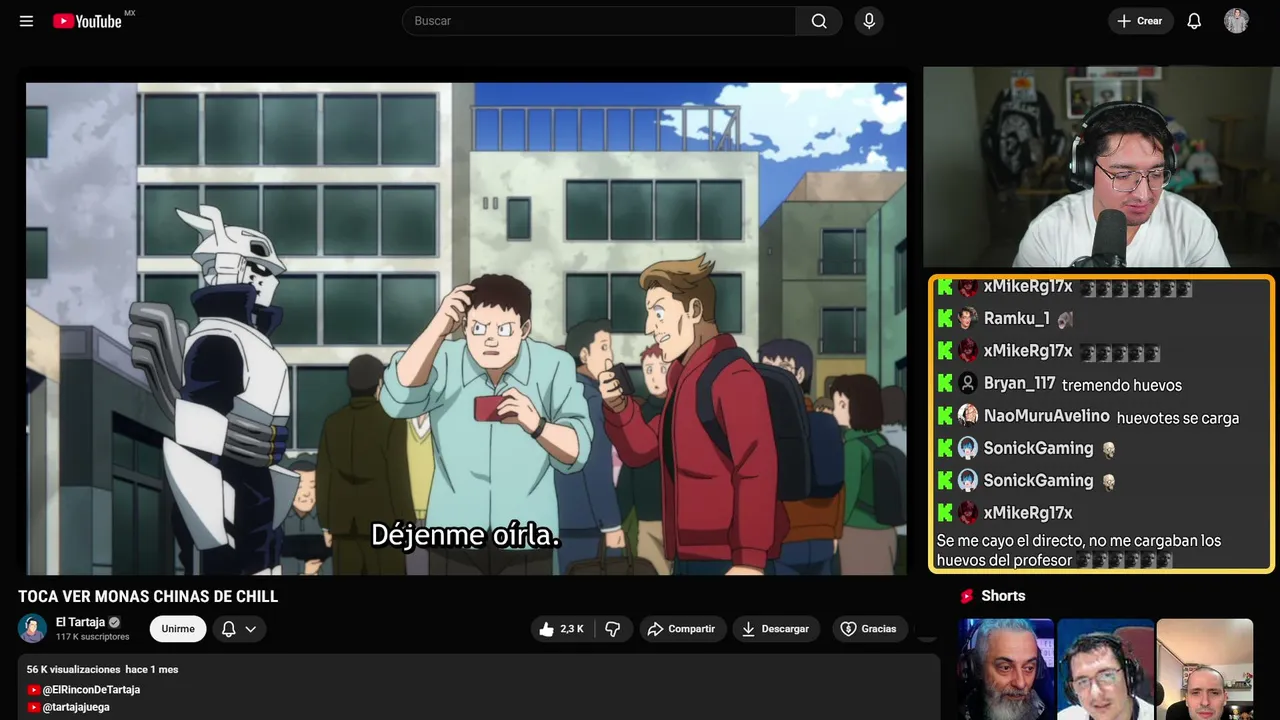Viewport: 1280px width, 720px height.
Task: Click the red Shorts logo icon
Action: click(x=967, y=596)
